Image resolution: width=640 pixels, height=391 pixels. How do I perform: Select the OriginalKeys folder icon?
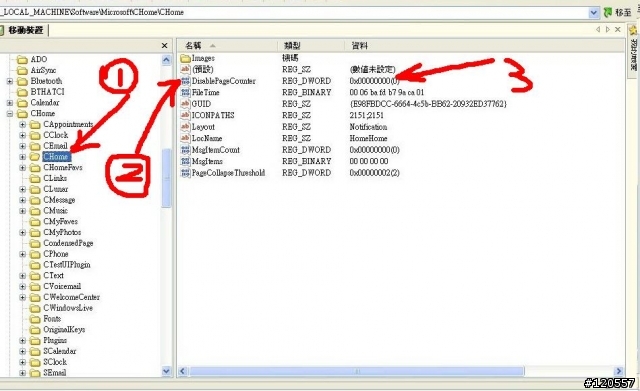tap(35, 330)
